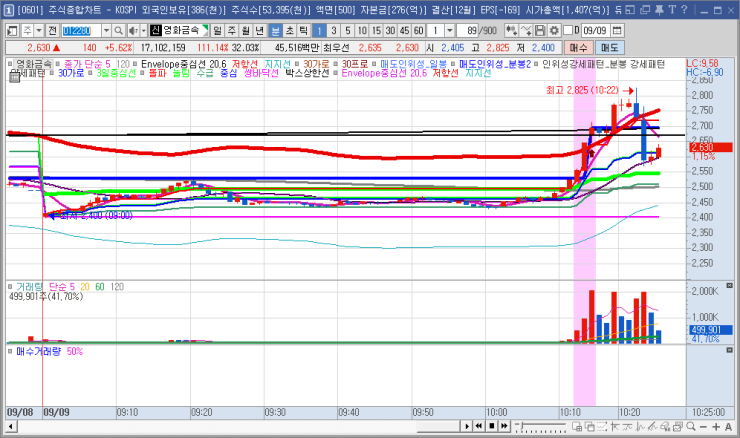Click the bottom bar eraser delete drawing tool icon

pyautogui.click(x=665, y=427)
